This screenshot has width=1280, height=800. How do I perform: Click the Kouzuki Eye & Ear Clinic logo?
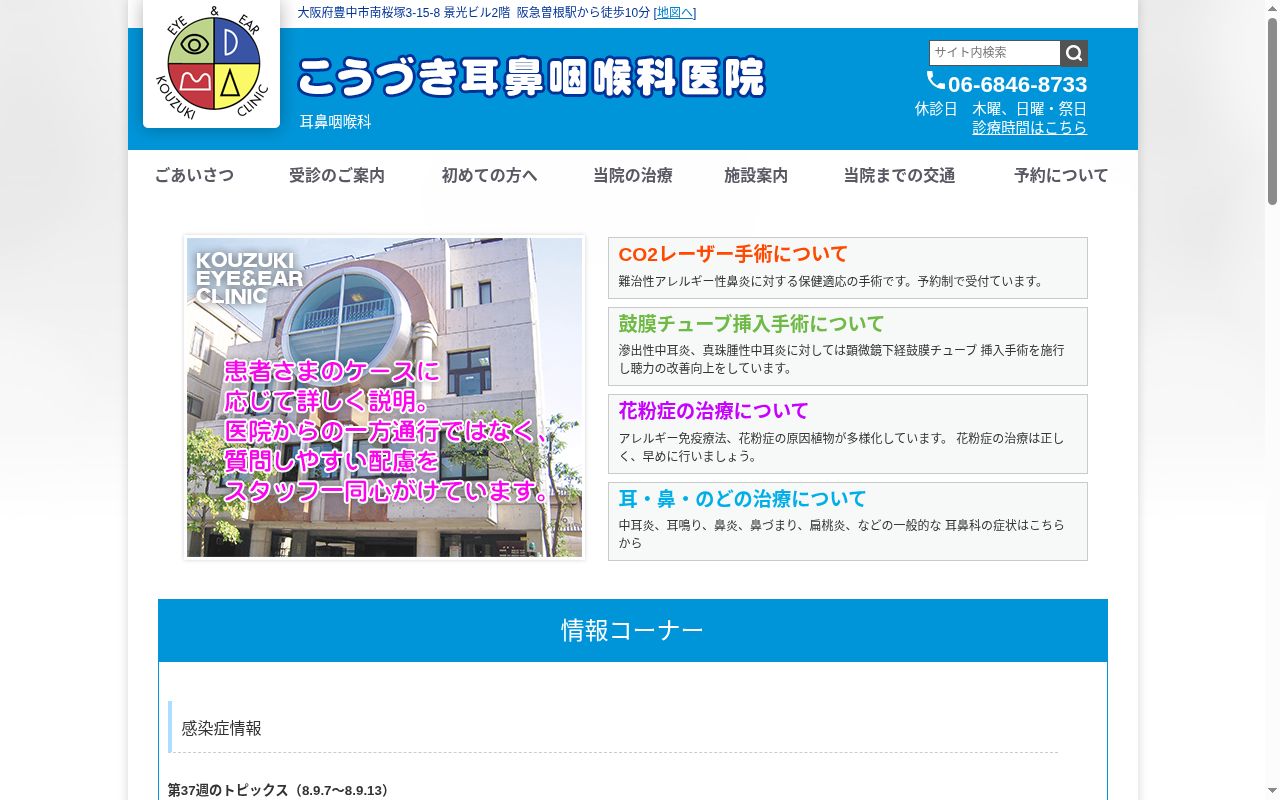(x=211, y=63)
